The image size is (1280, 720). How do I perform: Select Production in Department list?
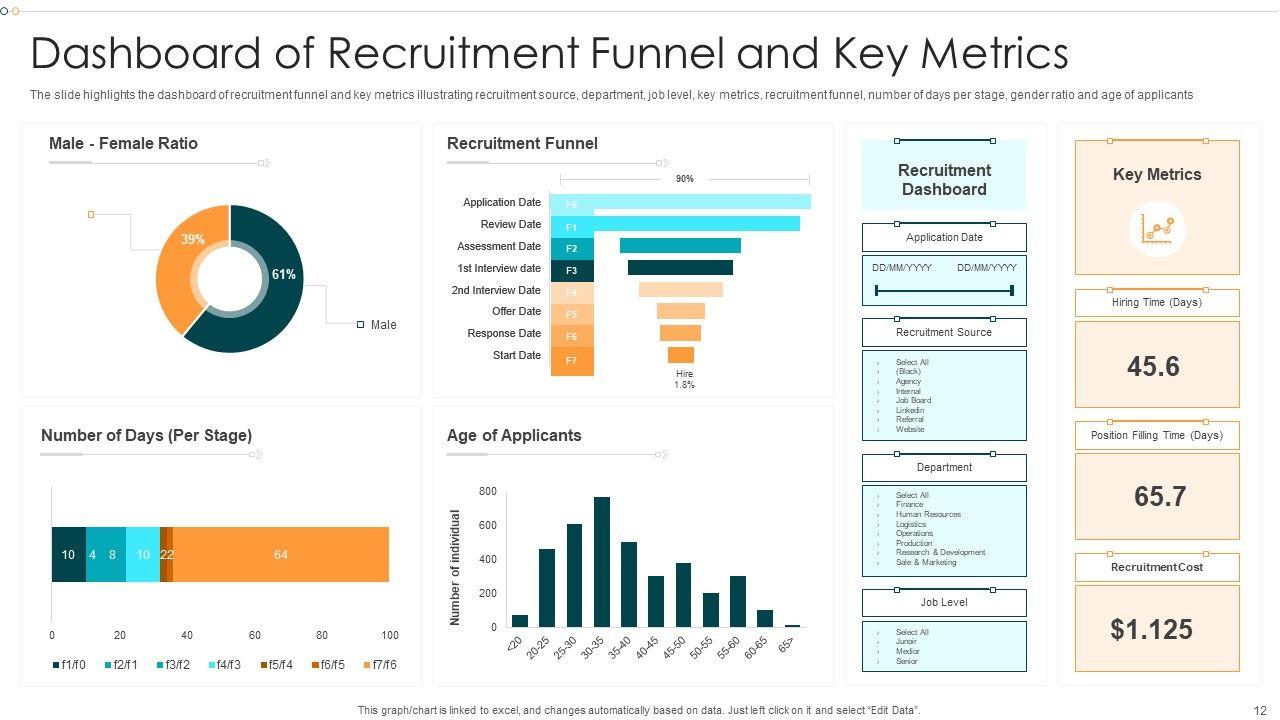pos(914,543)
